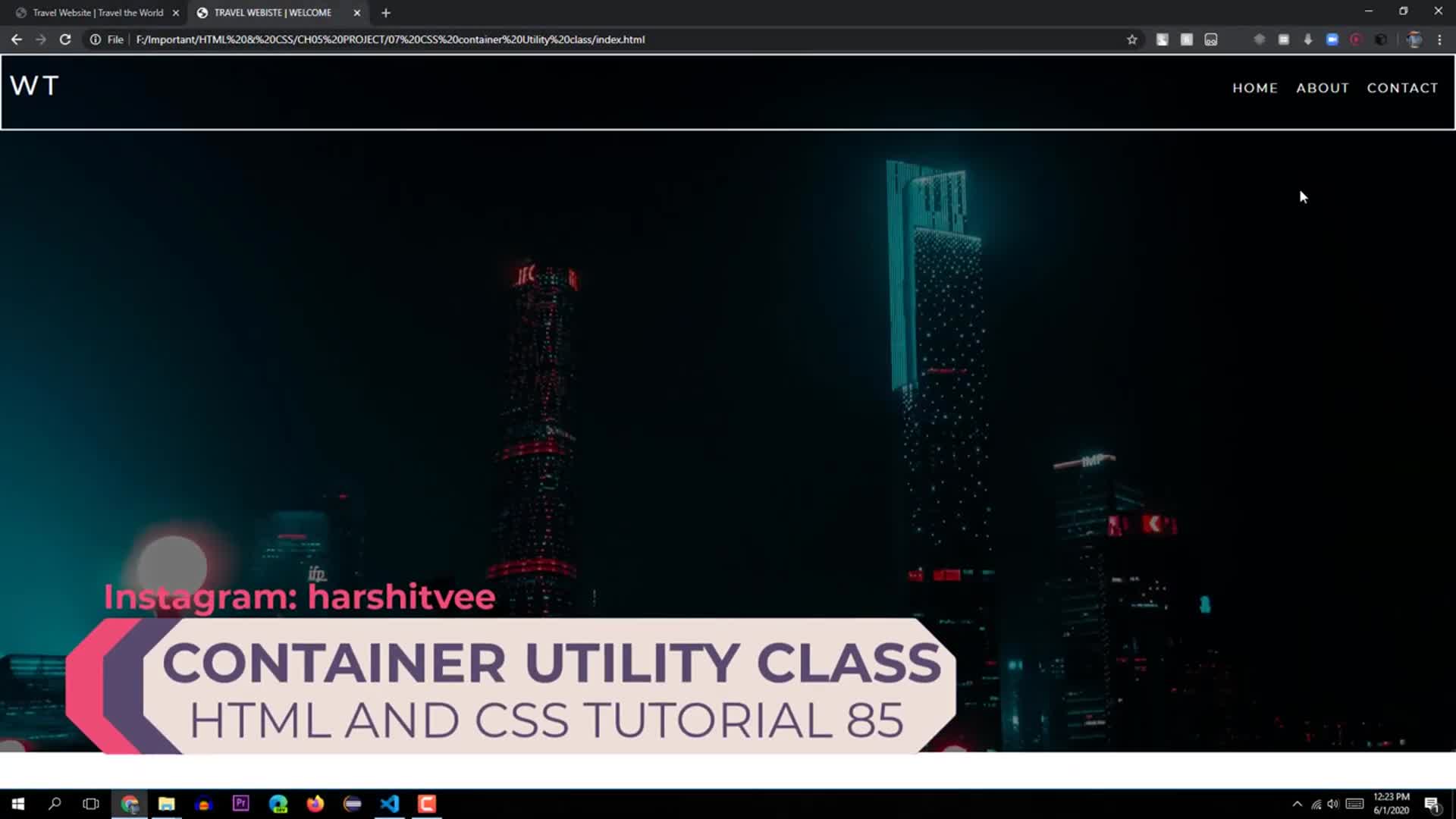Launch Firefox from the taskbar

click(x=315, y=804)
